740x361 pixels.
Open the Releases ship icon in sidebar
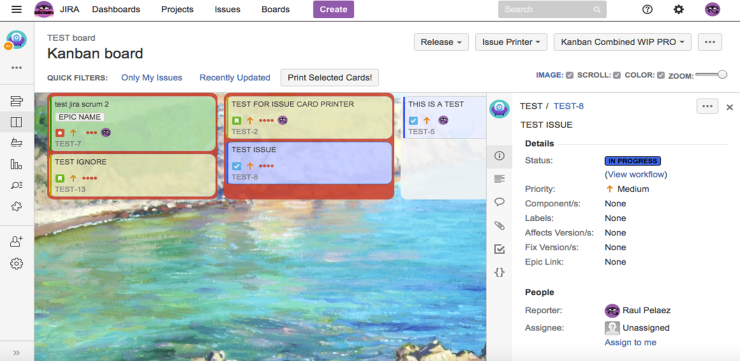[17, 143]
